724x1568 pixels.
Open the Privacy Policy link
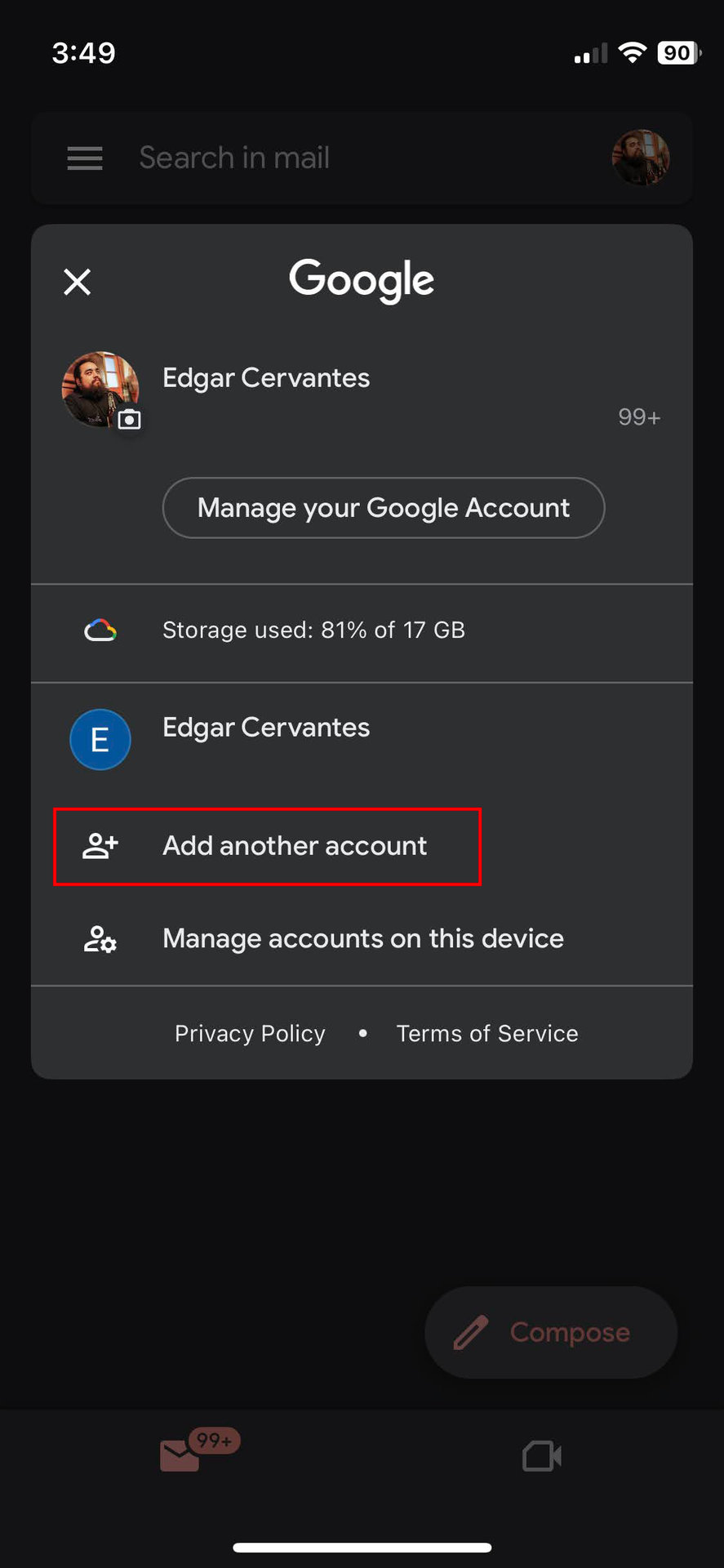click(250, 1034)
